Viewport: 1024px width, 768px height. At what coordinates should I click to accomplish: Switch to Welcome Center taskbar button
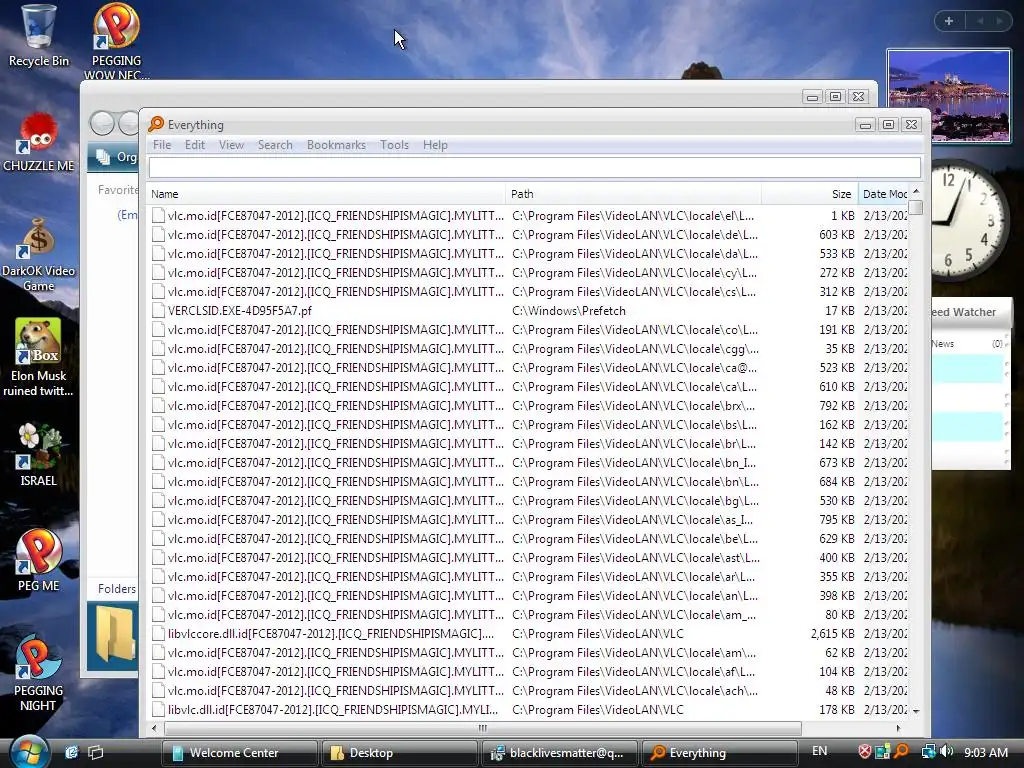pos(240,753)
